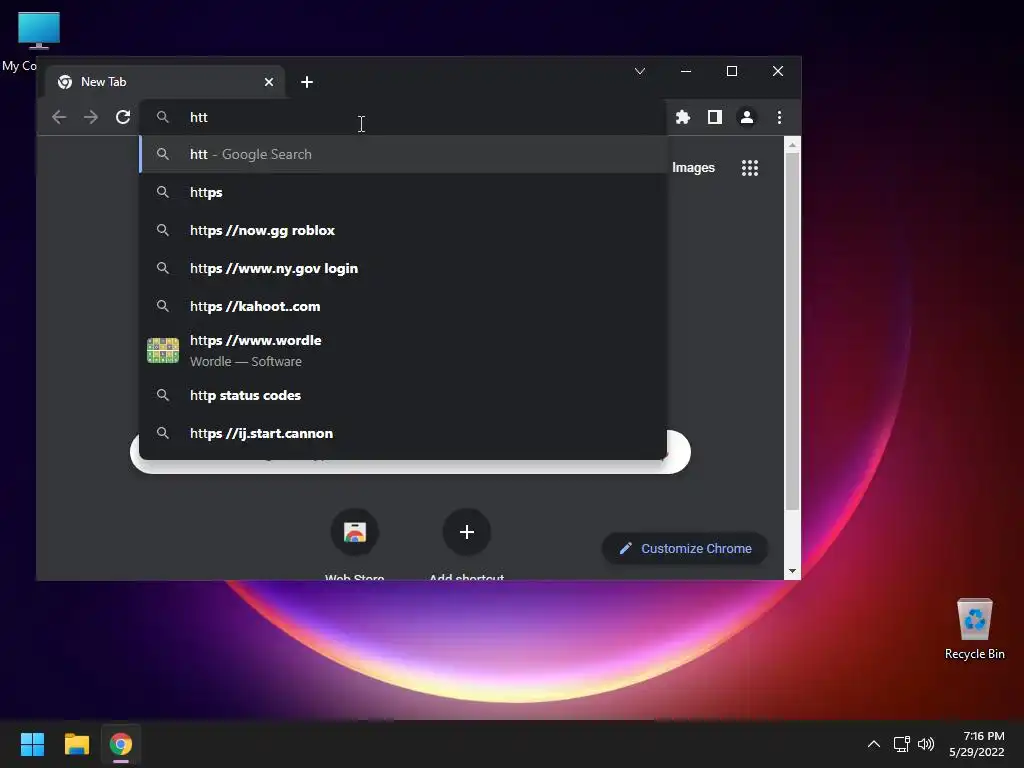
Task: Maximize the Chrome window
Action: (731, 71)
